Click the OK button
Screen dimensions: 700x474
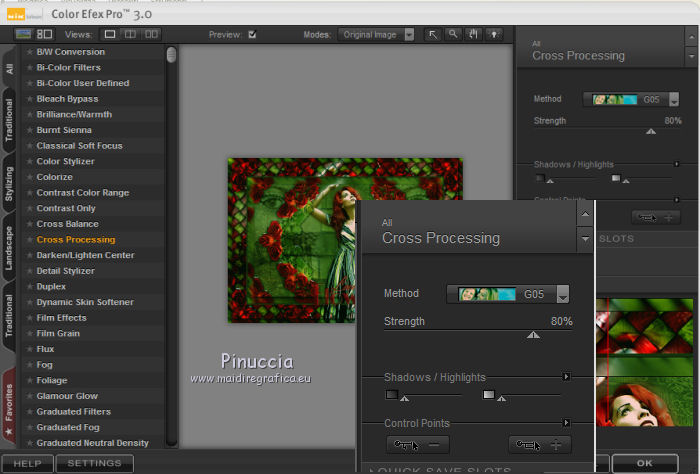point(645,463)
